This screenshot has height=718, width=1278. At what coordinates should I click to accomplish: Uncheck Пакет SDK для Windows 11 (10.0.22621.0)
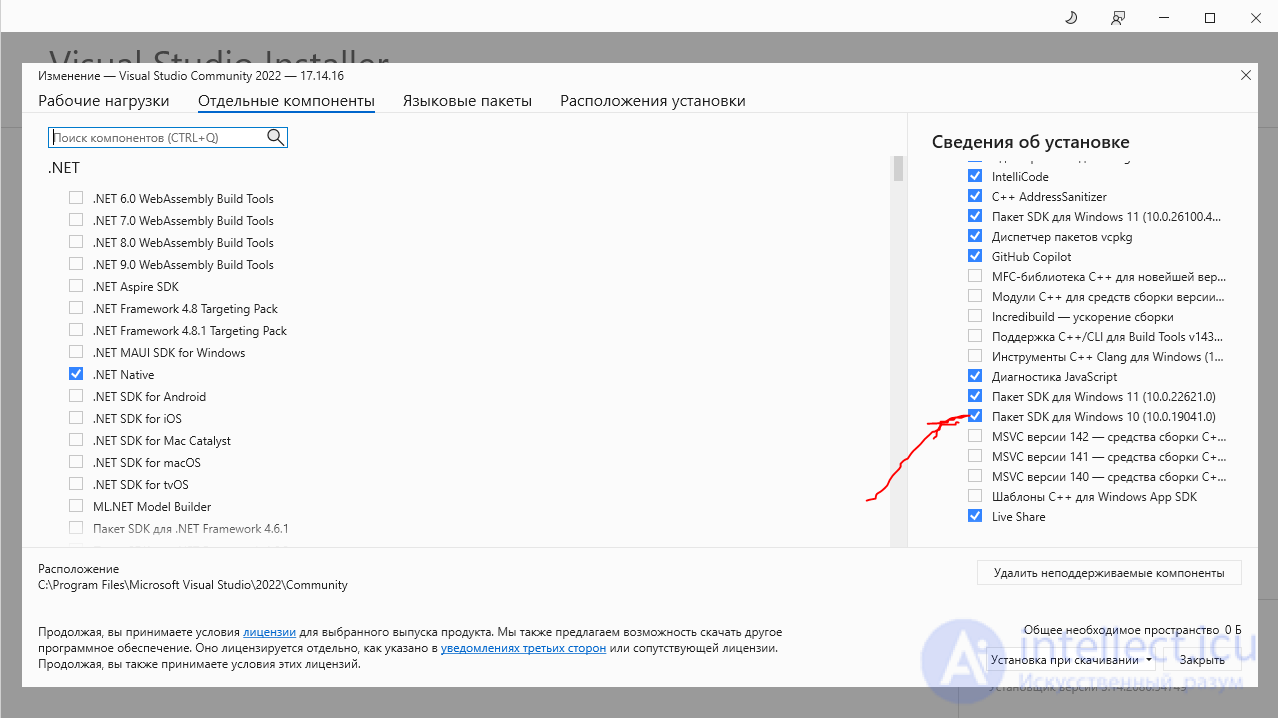pyautogui.click(x=975, y=396)
